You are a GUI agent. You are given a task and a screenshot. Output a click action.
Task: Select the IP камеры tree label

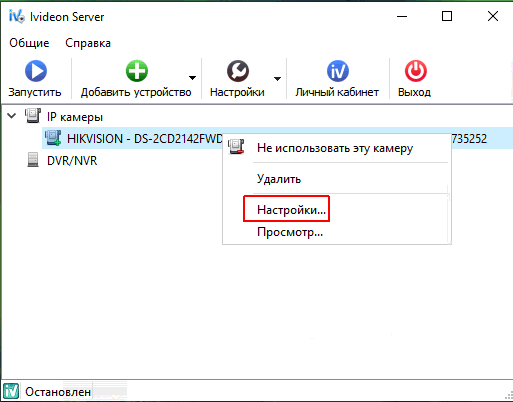75,117
